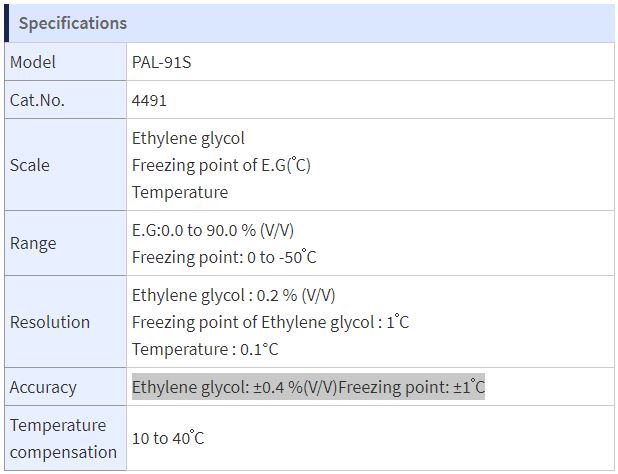Click the Temperature scale entry

(x=180, y=192)
